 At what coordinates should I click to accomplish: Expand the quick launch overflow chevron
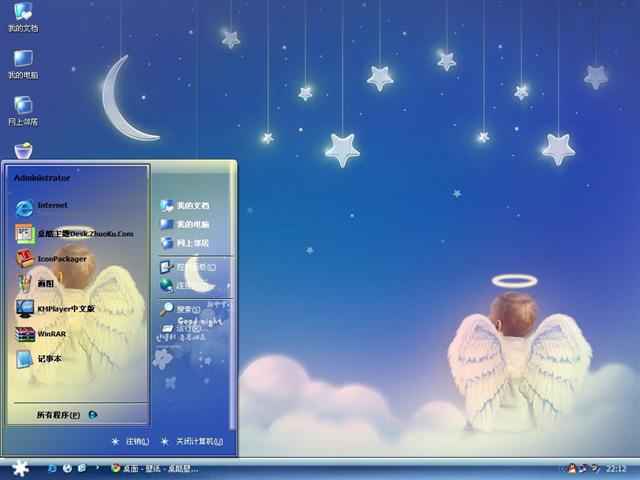pos(97,468)
